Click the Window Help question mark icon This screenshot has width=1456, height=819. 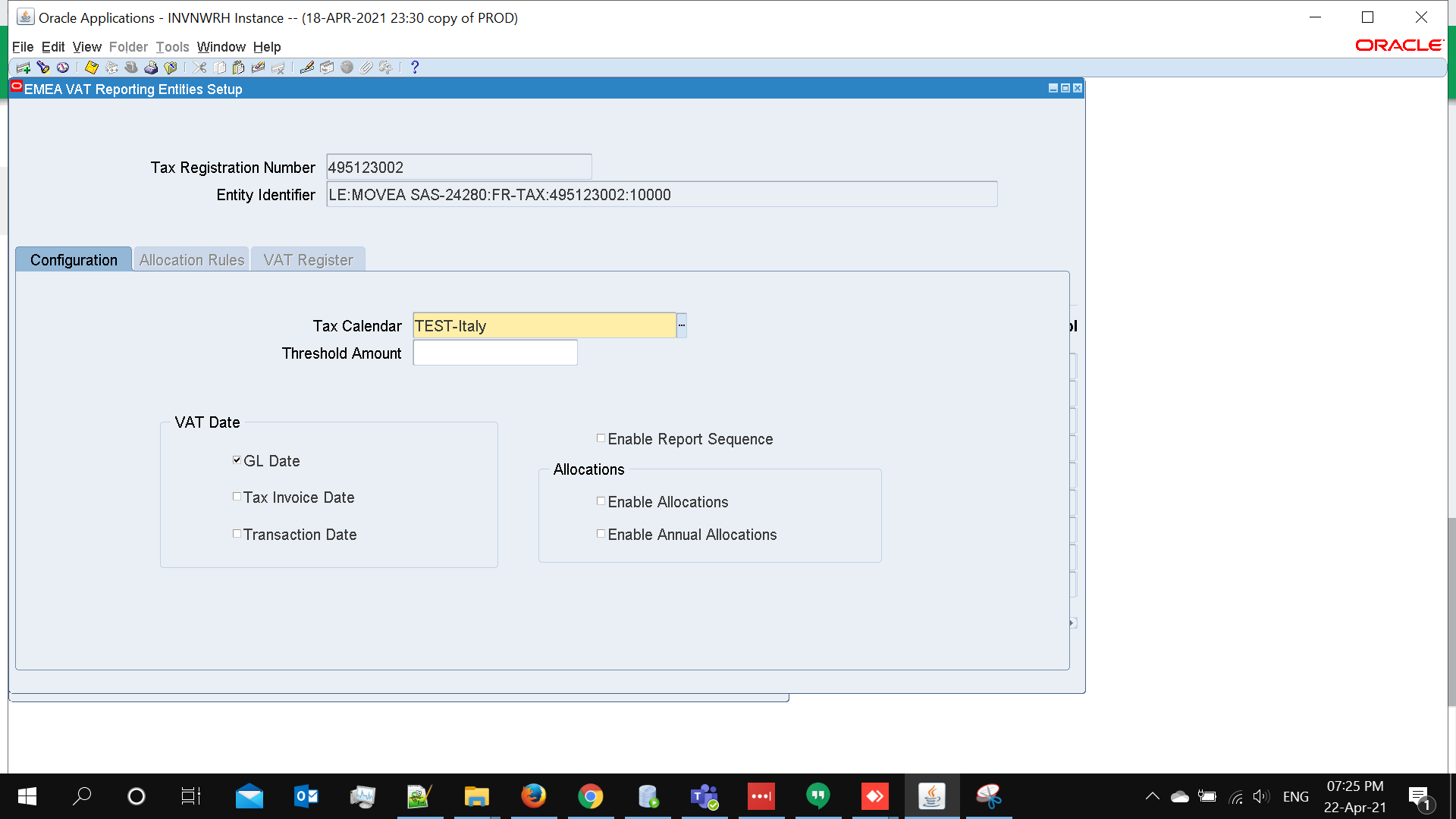tap(415, 67)
